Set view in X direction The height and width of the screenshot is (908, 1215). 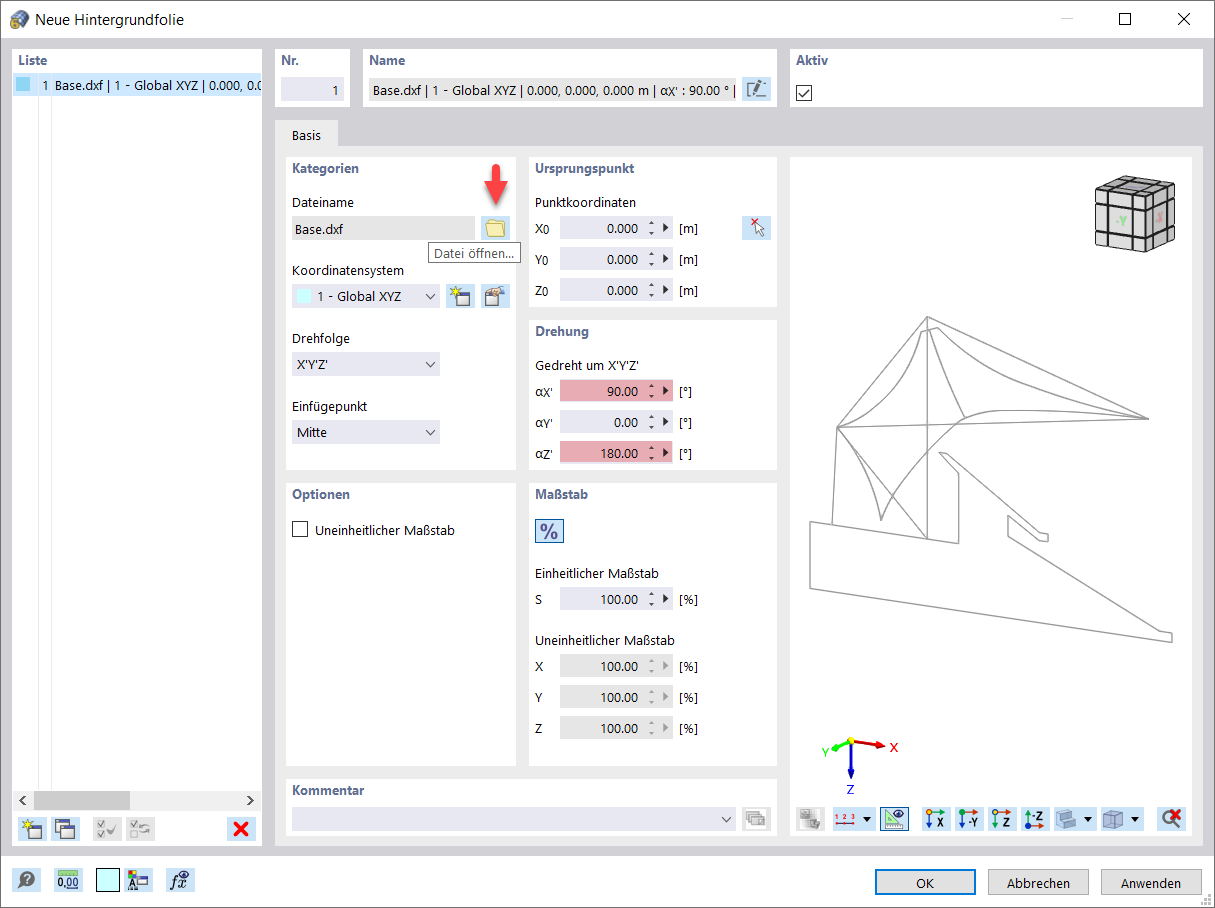(936, 819)
